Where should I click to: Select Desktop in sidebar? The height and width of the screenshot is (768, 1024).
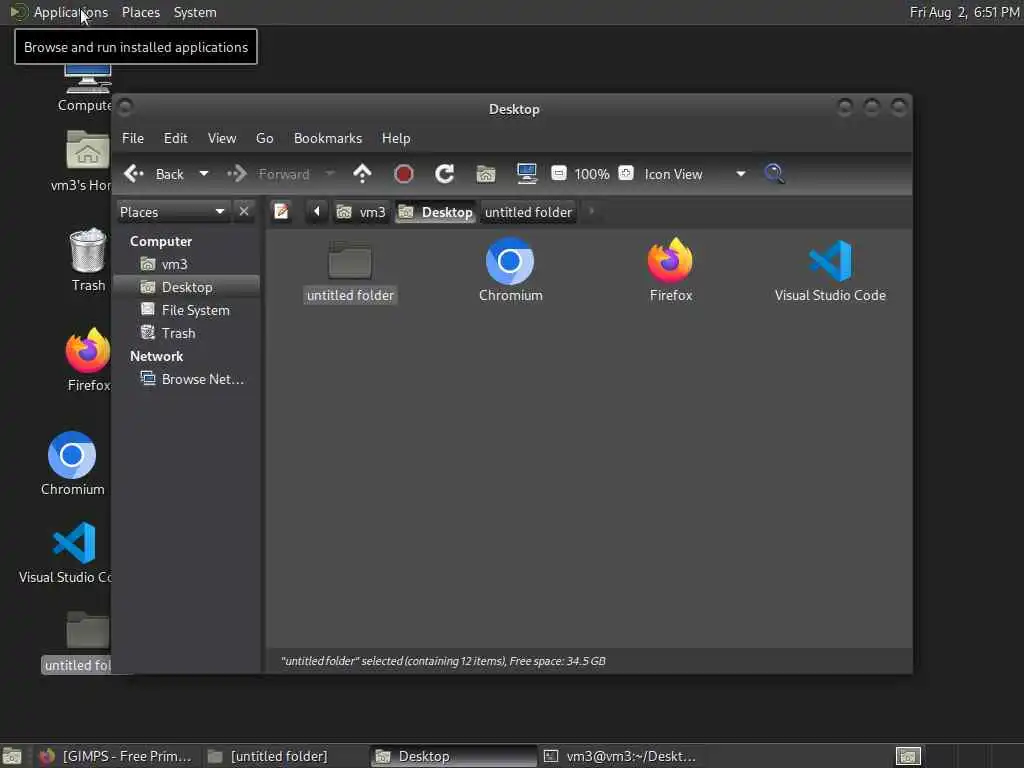(187, 287)
